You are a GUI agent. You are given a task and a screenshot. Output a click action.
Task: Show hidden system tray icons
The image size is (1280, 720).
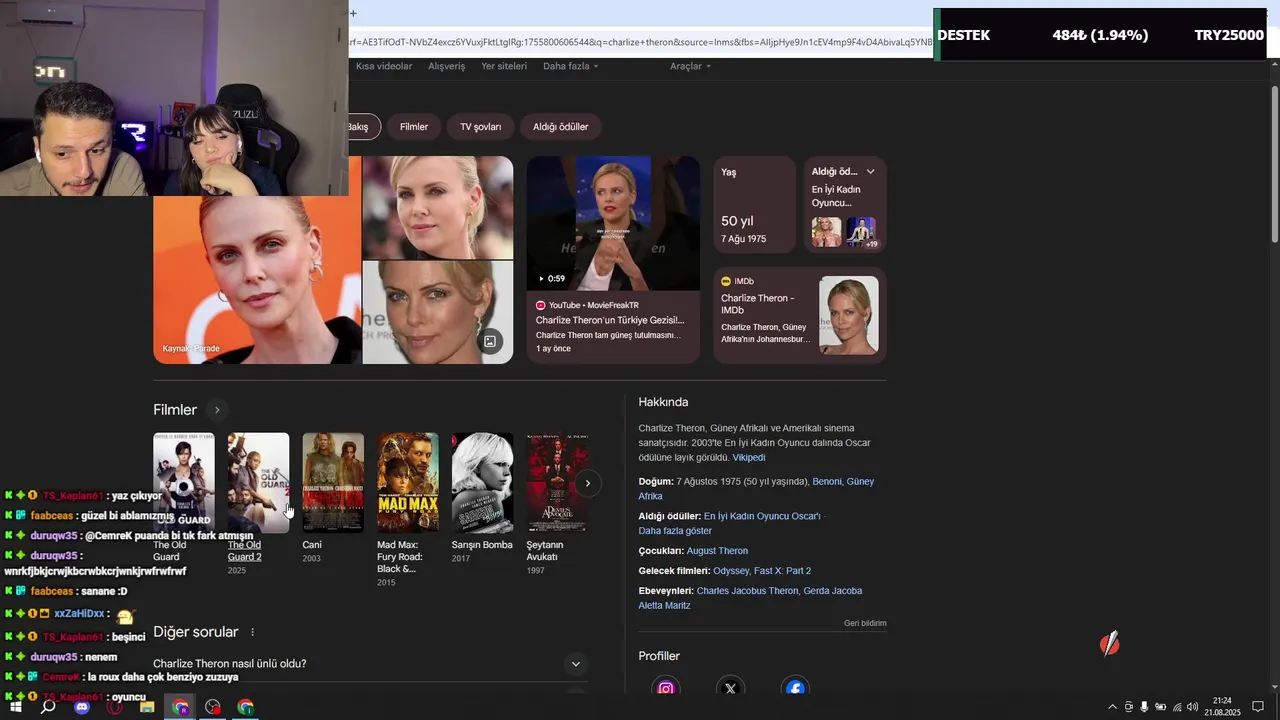click(1112, 707)
